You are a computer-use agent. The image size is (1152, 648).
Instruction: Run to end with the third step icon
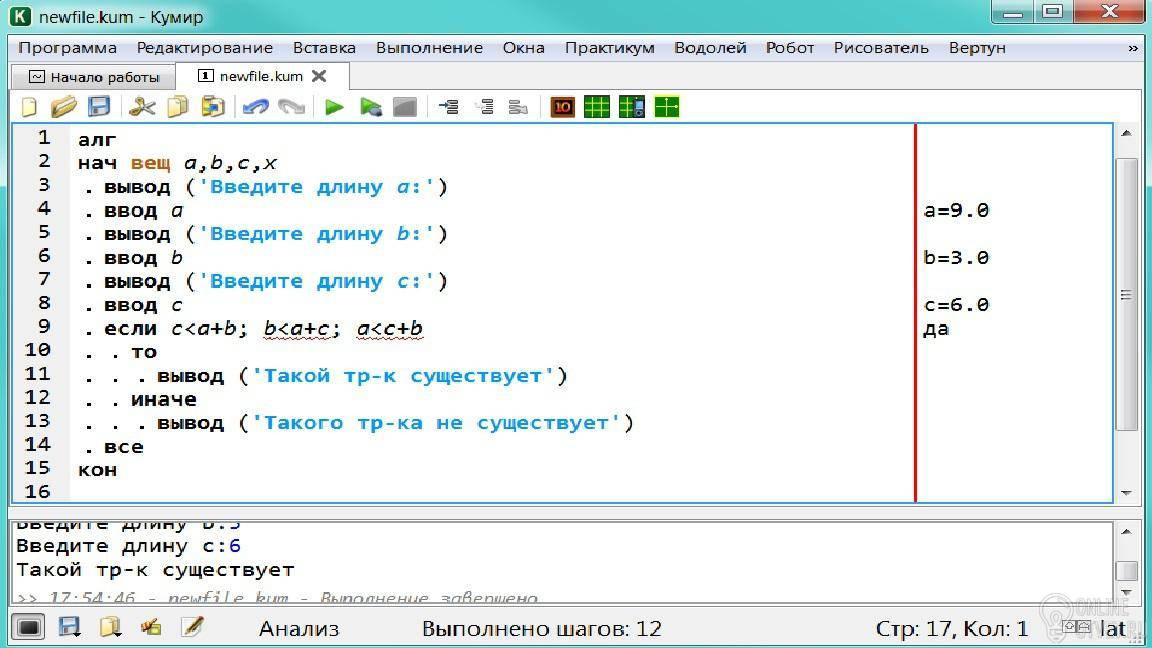[x=518, y=107]
